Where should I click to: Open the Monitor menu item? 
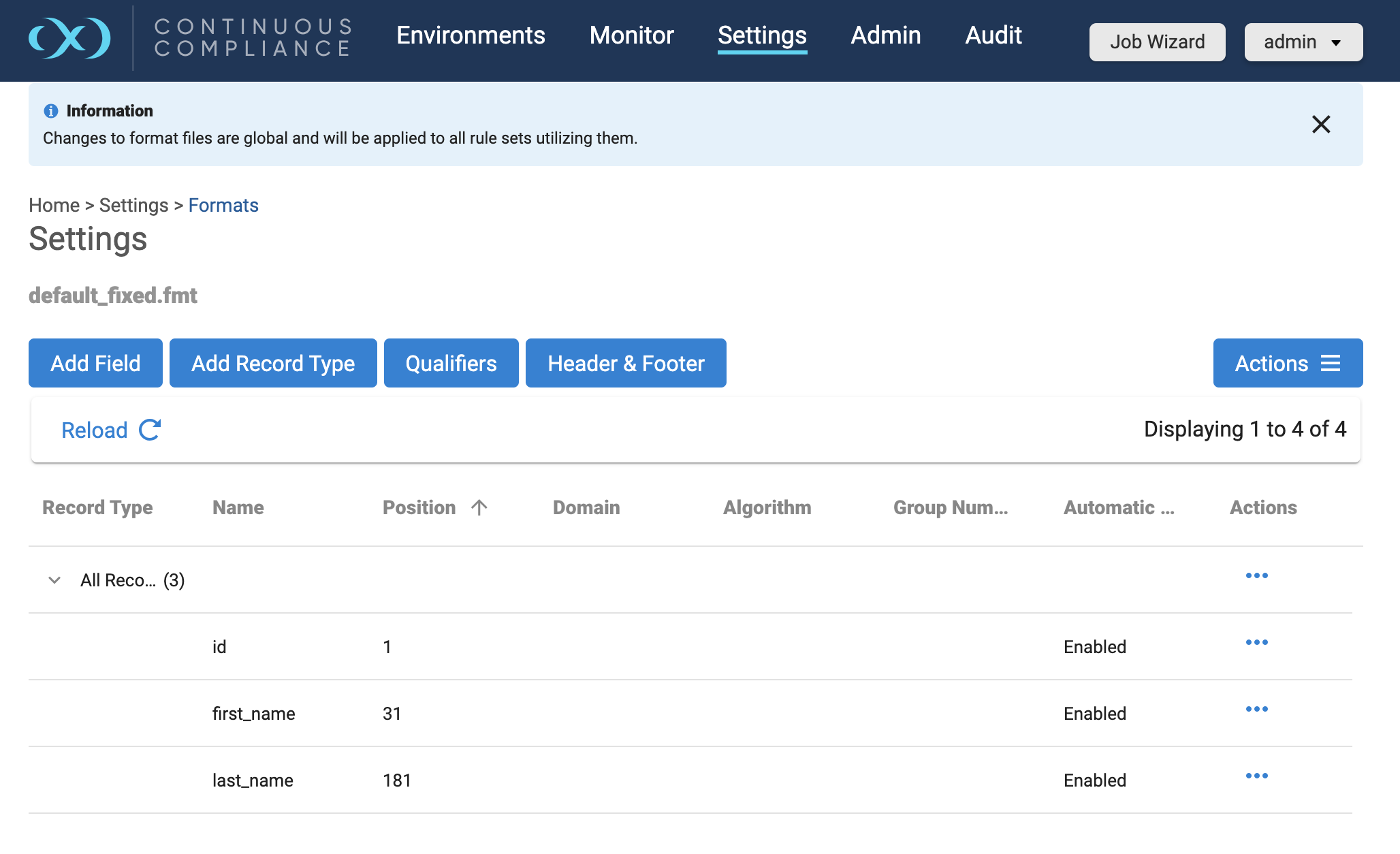tap(631, 35)
